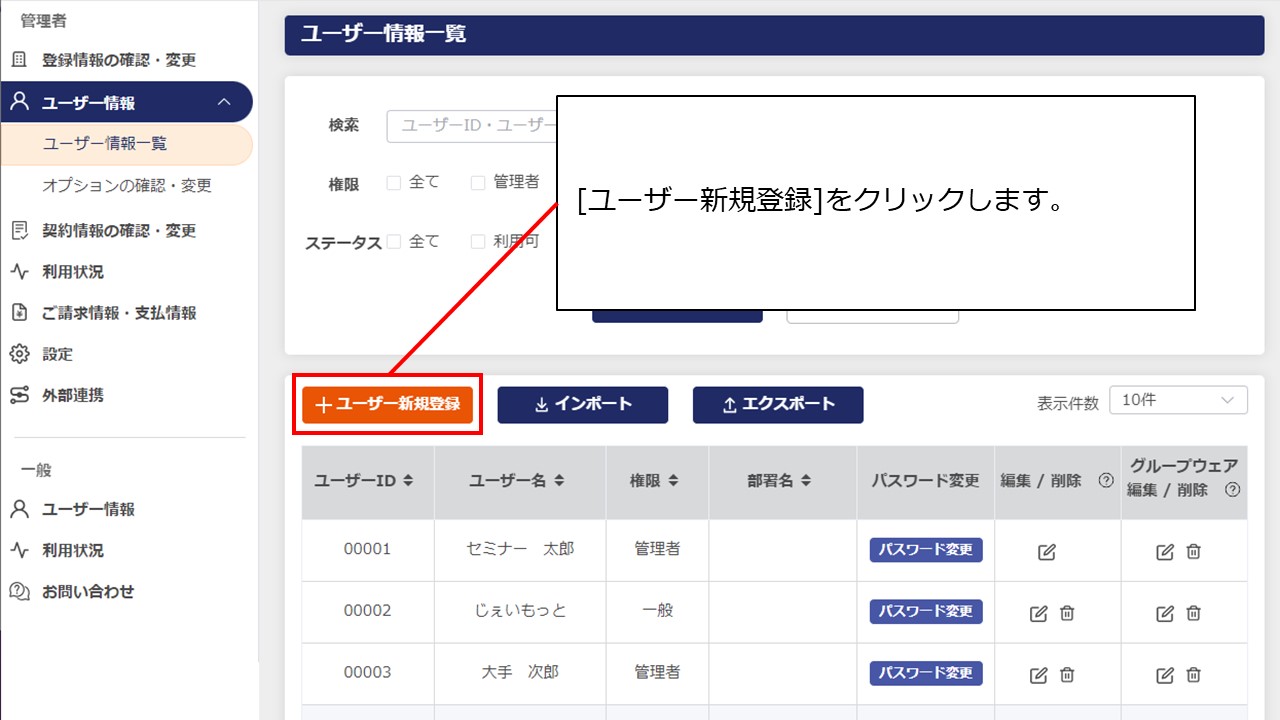Click the edit icon for じぇいもっと

(1042, 611)
